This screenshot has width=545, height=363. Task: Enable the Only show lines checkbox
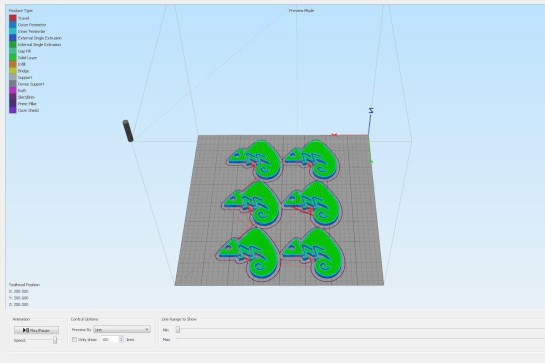pos(74,339)
